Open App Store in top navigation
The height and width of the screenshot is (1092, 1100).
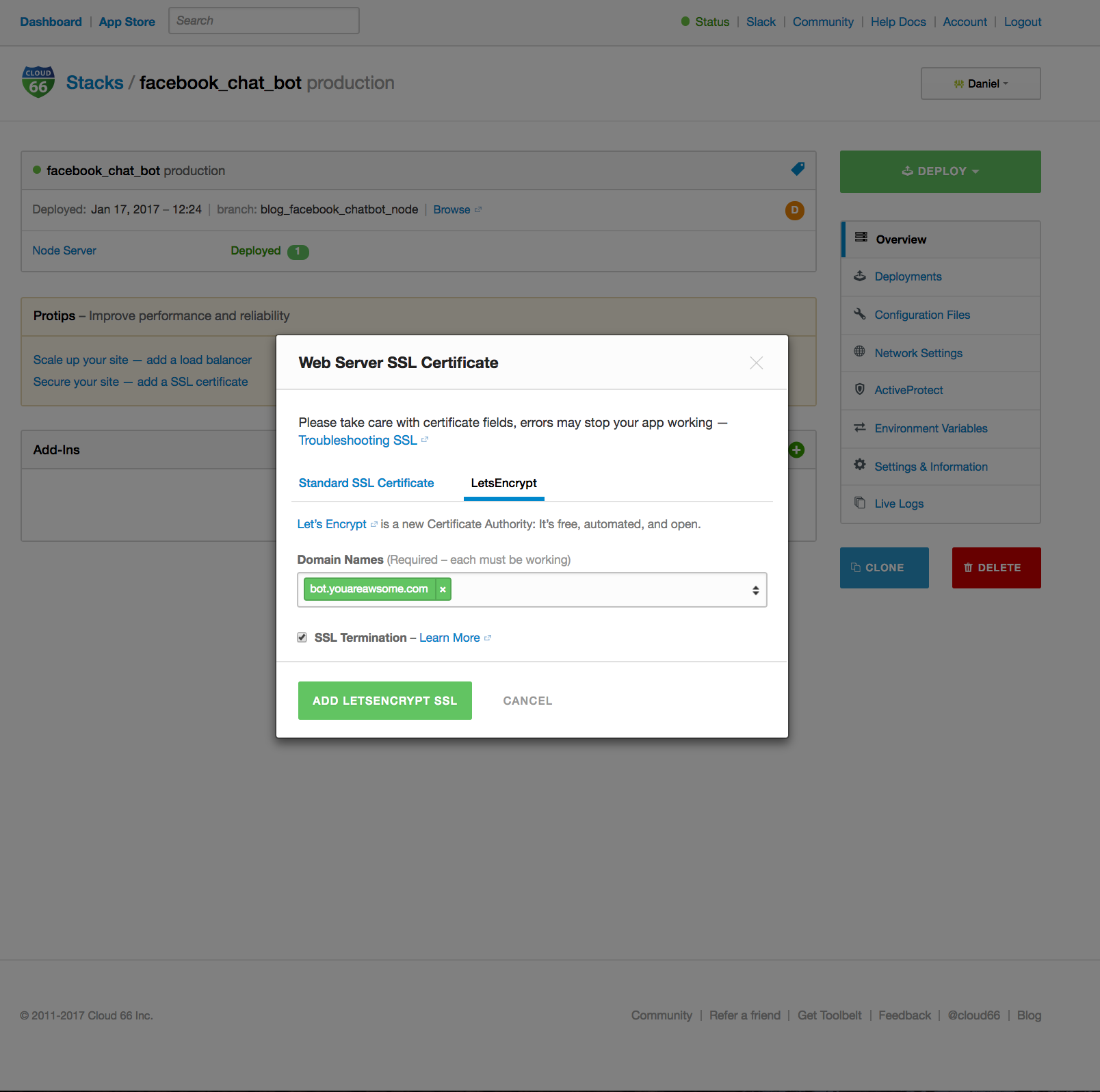[x=127, y=22]
